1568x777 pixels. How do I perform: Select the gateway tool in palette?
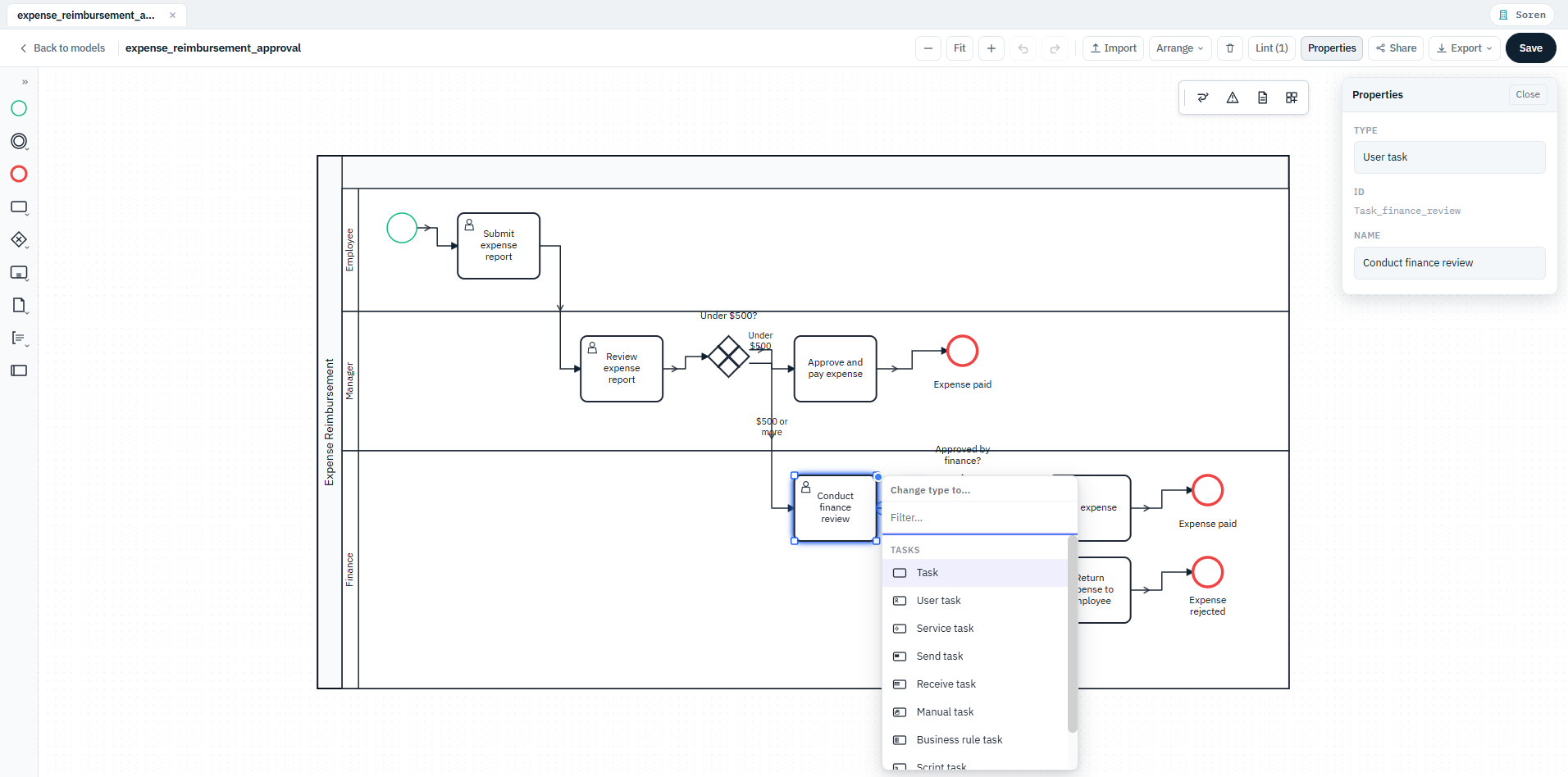click(19, 239)
